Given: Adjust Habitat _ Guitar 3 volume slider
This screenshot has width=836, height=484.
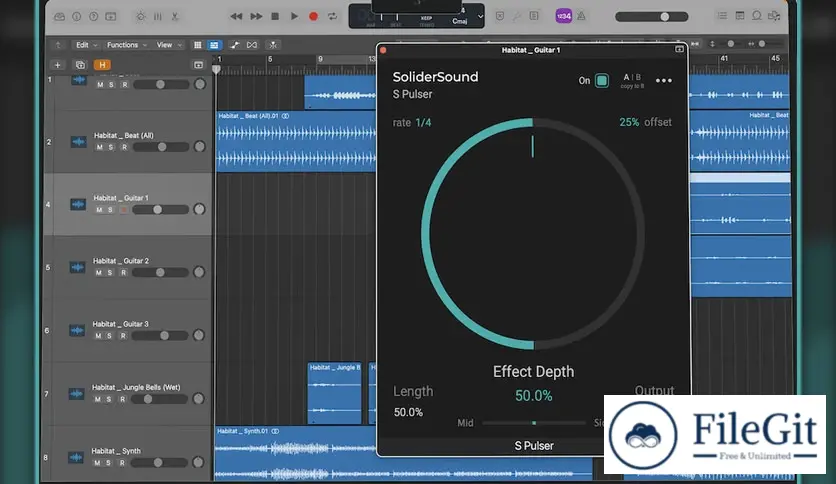Looking at the screenshot, I should point(159,335).
